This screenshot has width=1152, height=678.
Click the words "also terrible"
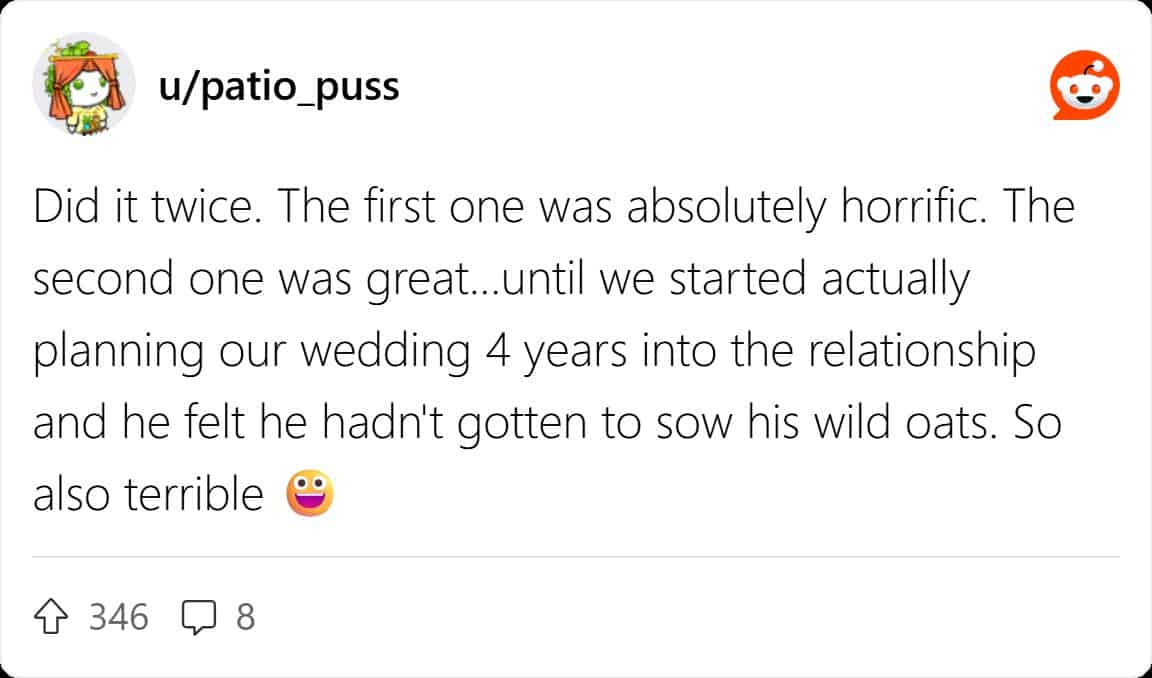(148, 495)
